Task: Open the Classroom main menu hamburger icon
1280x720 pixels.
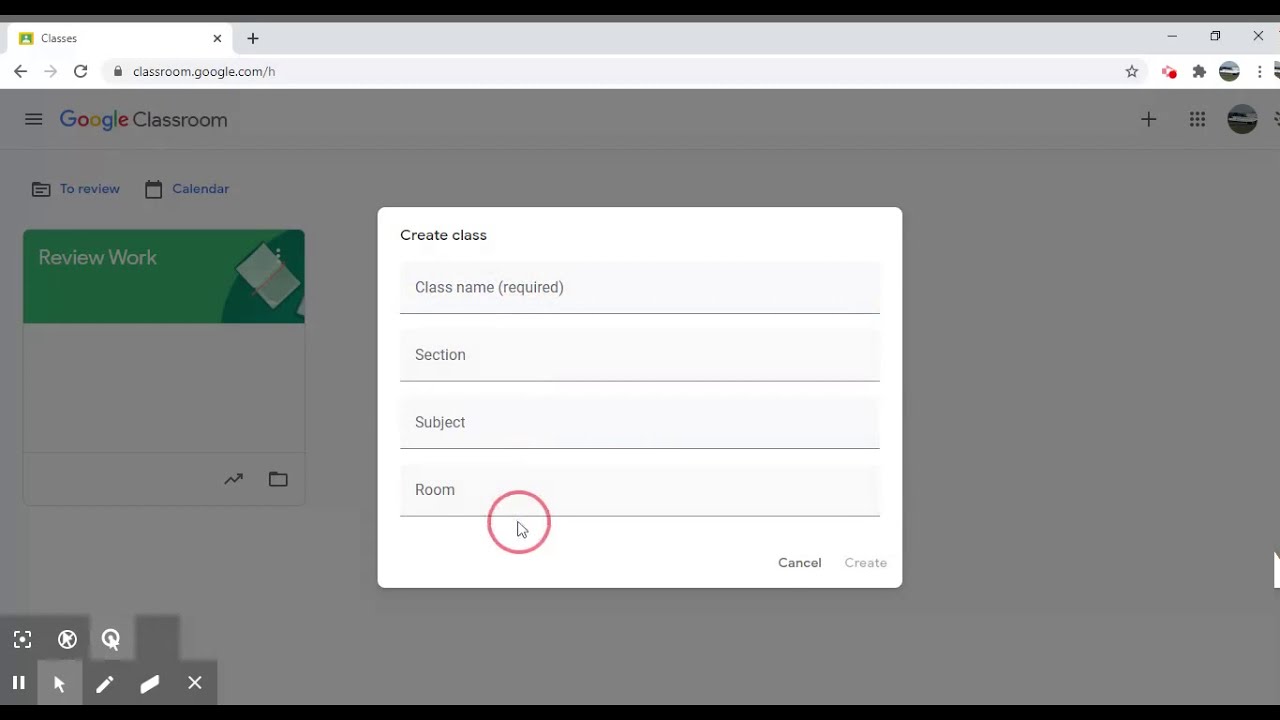Action: [33, 119]
